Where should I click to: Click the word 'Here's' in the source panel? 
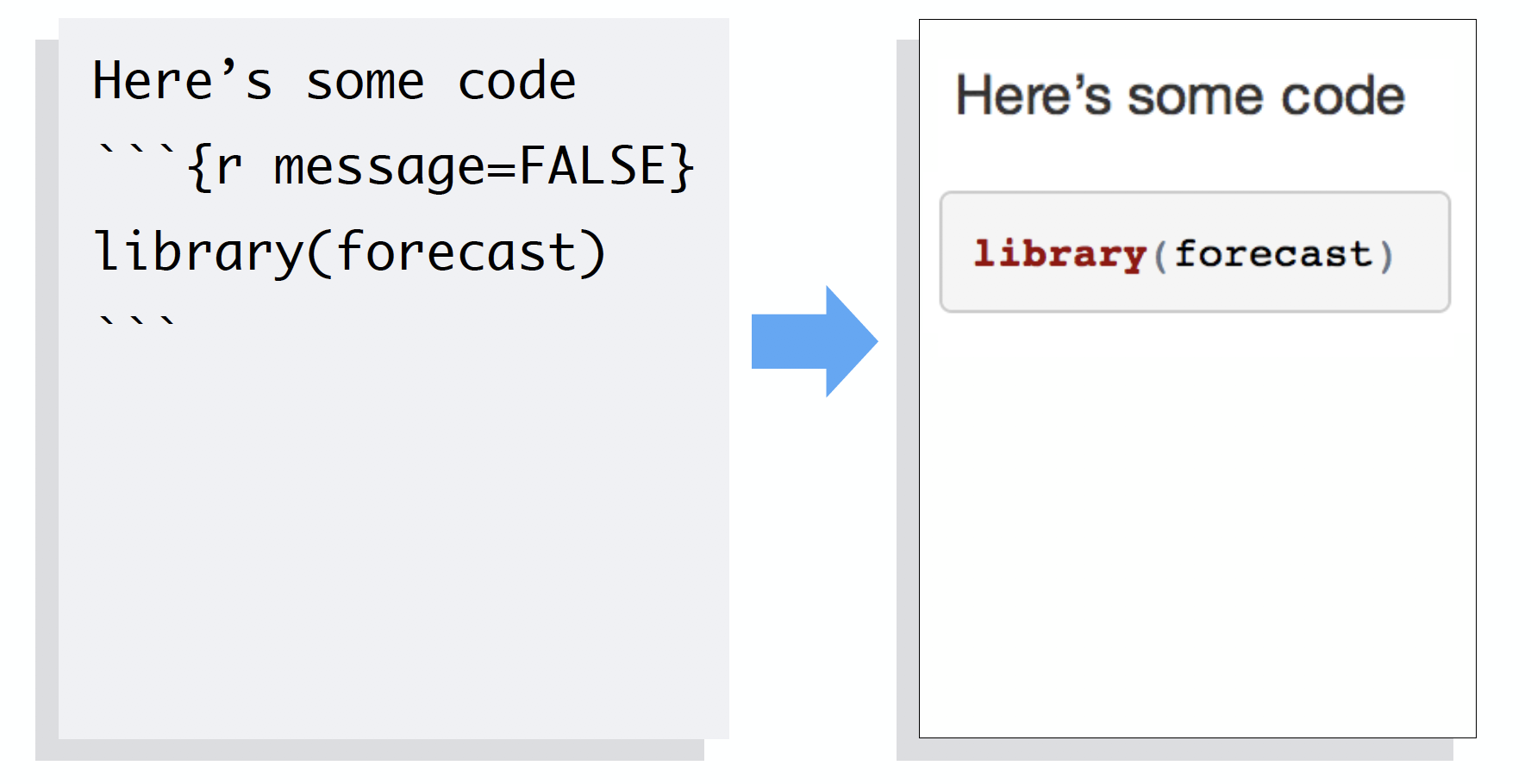tap(182, 82)
